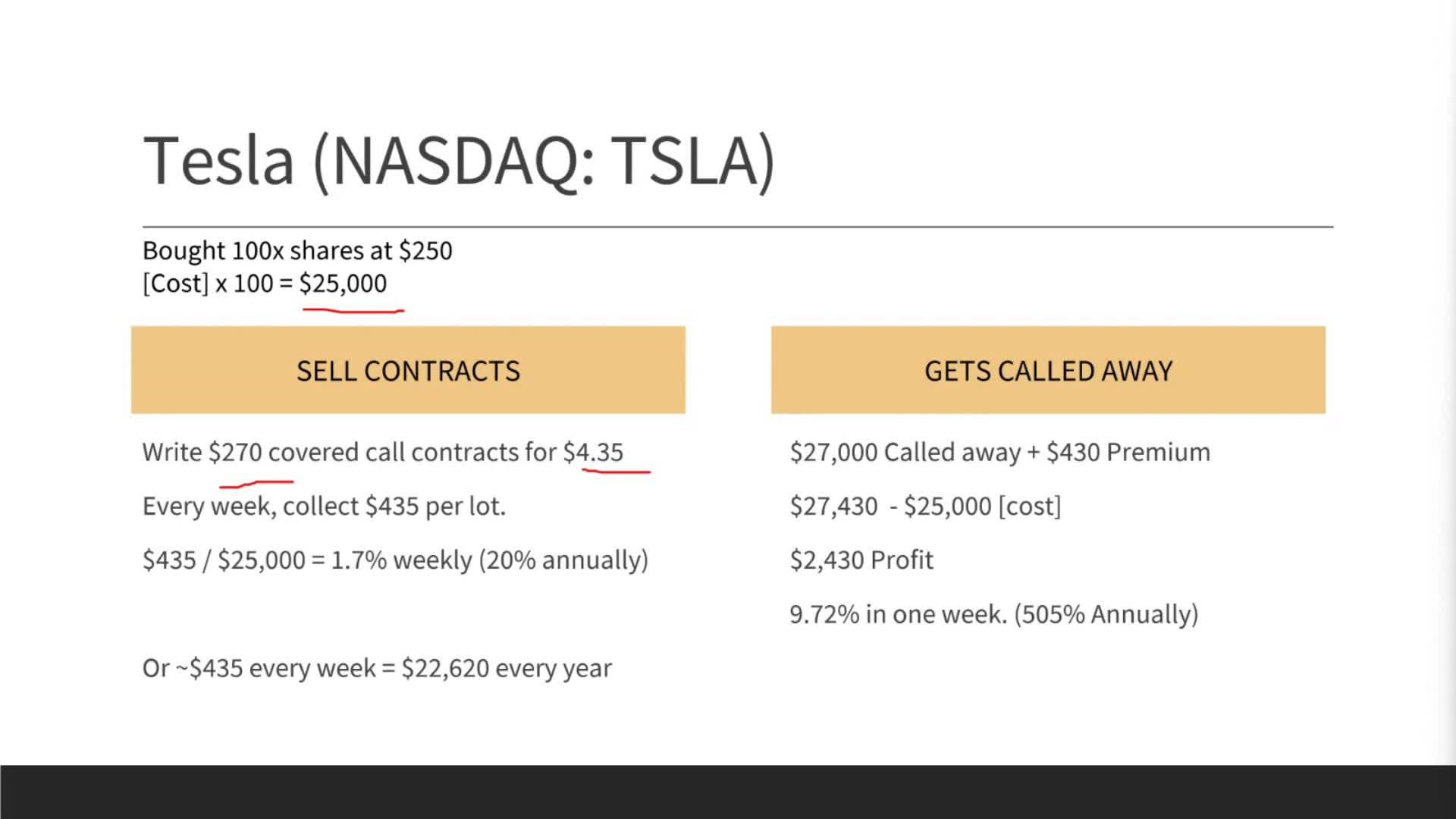Click the red underline beneath $4.35

coord(616,472)
